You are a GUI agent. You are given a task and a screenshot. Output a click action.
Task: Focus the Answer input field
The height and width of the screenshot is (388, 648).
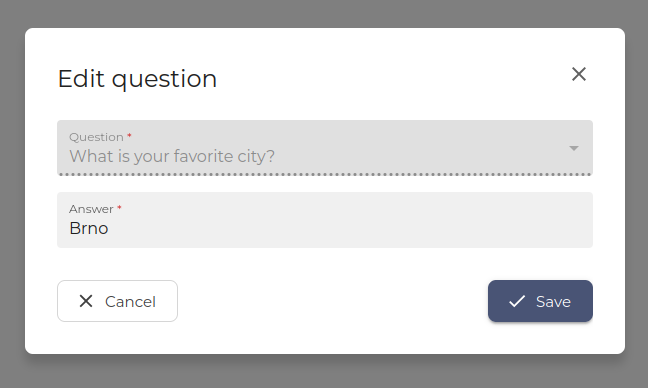(x=325, y=220)
